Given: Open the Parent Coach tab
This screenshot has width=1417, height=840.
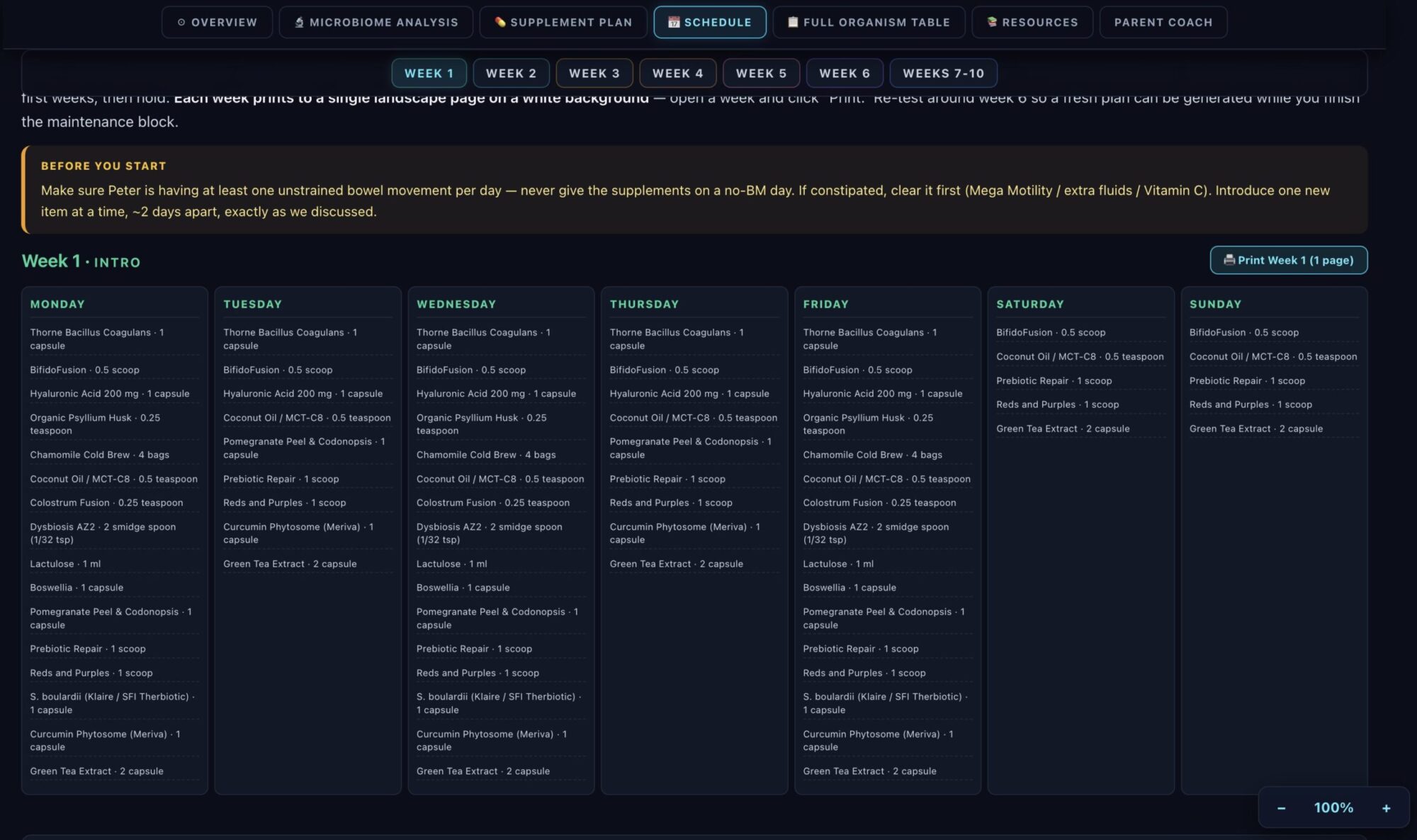Looking at the screenshot, I should [x=1163, y=22].
